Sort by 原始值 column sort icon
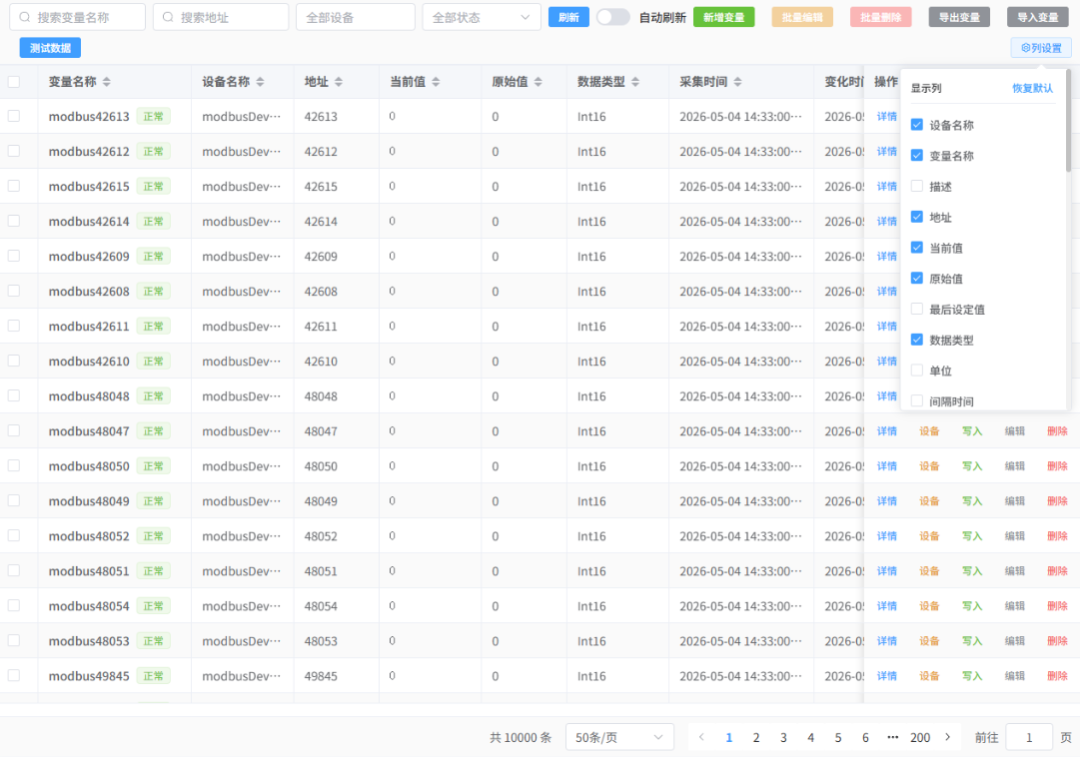 point(539,82)
